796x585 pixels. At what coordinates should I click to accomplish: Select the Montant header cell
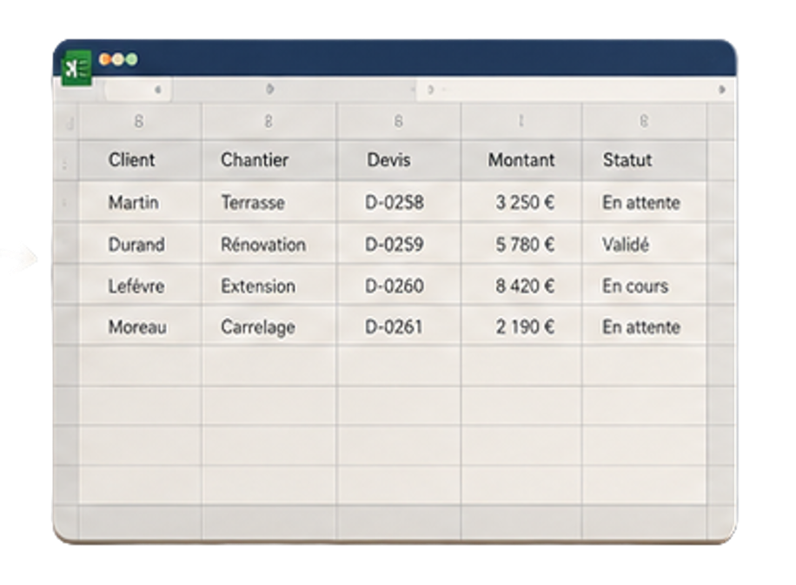pos(521,160)
